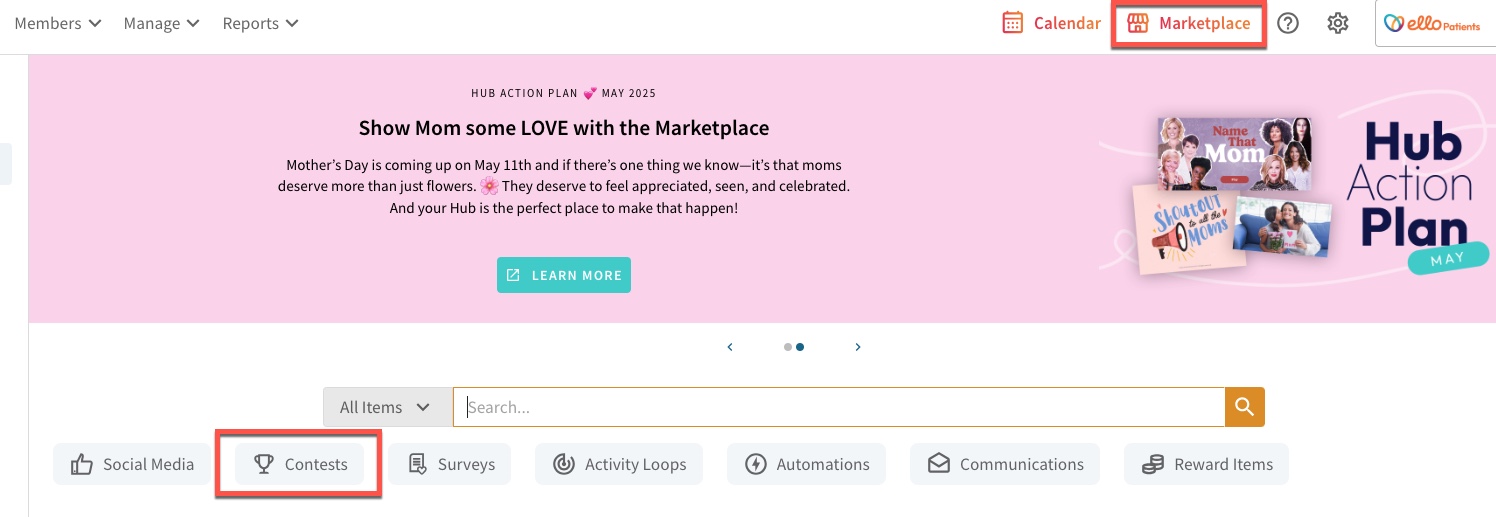Open the settings gear icon
This screenshot has height=517, width=1496.
click(1338, 23)
